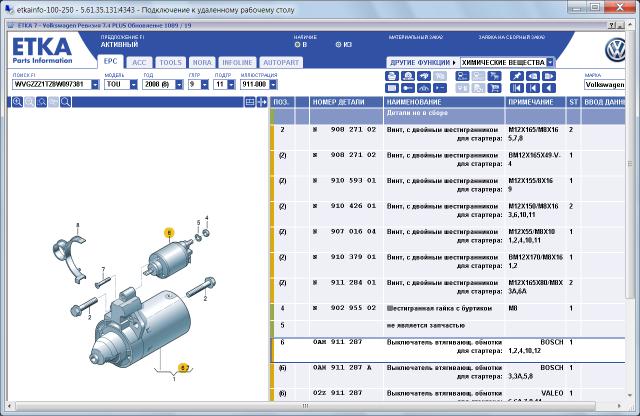Expand the ДРУГИЕ ФУНКЦИИ menu

422,62
